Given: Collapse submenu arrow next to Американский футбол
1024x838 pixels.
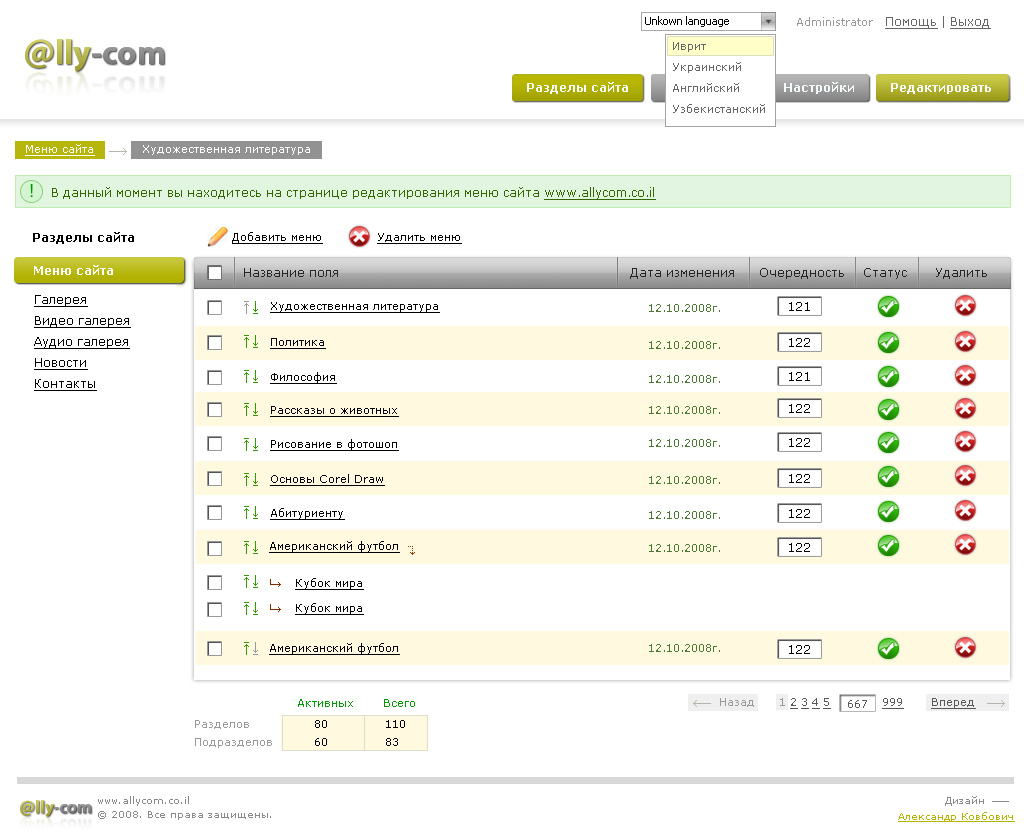Looking at the screenshot, I should (411, 550).
